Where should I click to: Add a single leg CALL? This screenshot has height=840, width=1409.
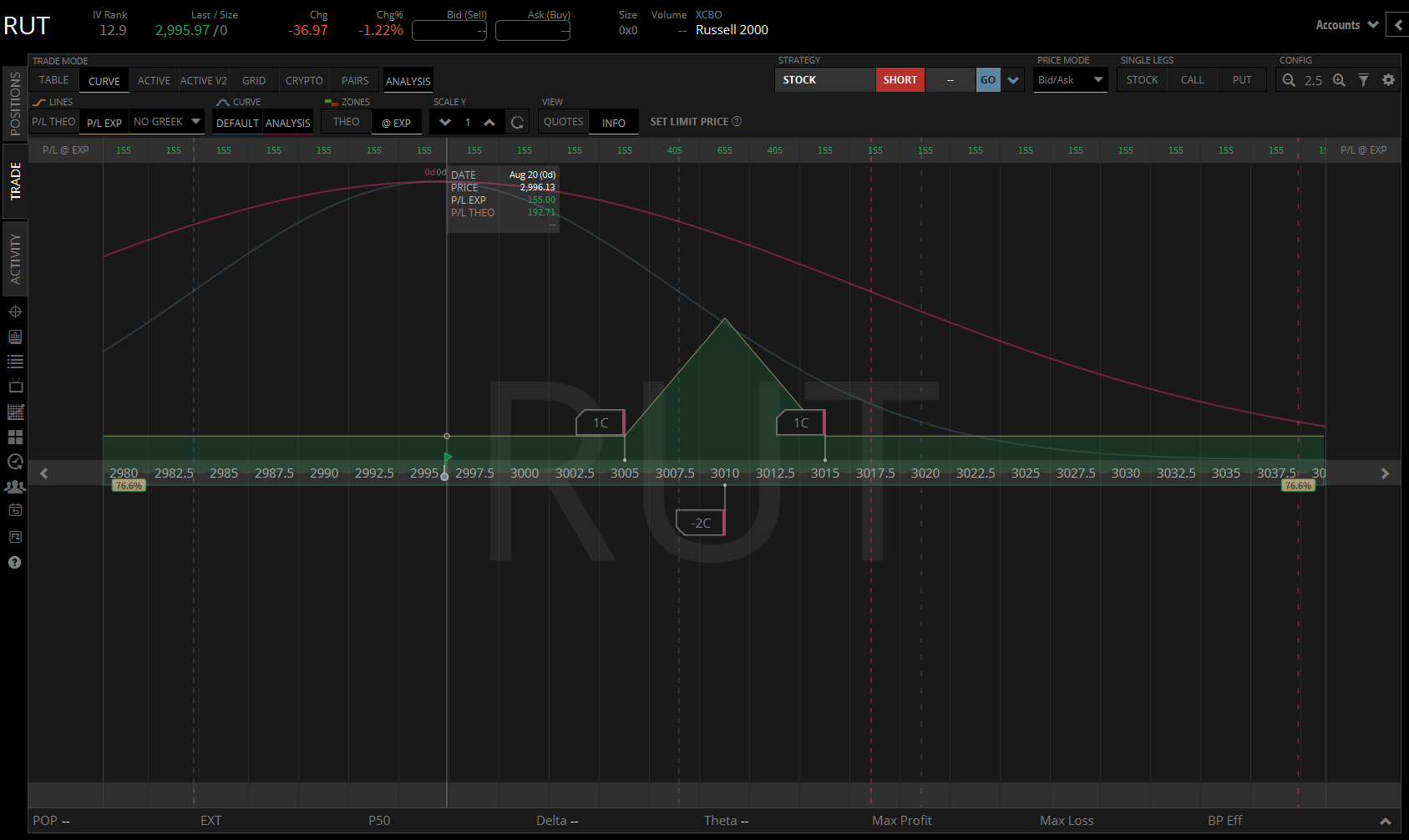coord(1192,80)
